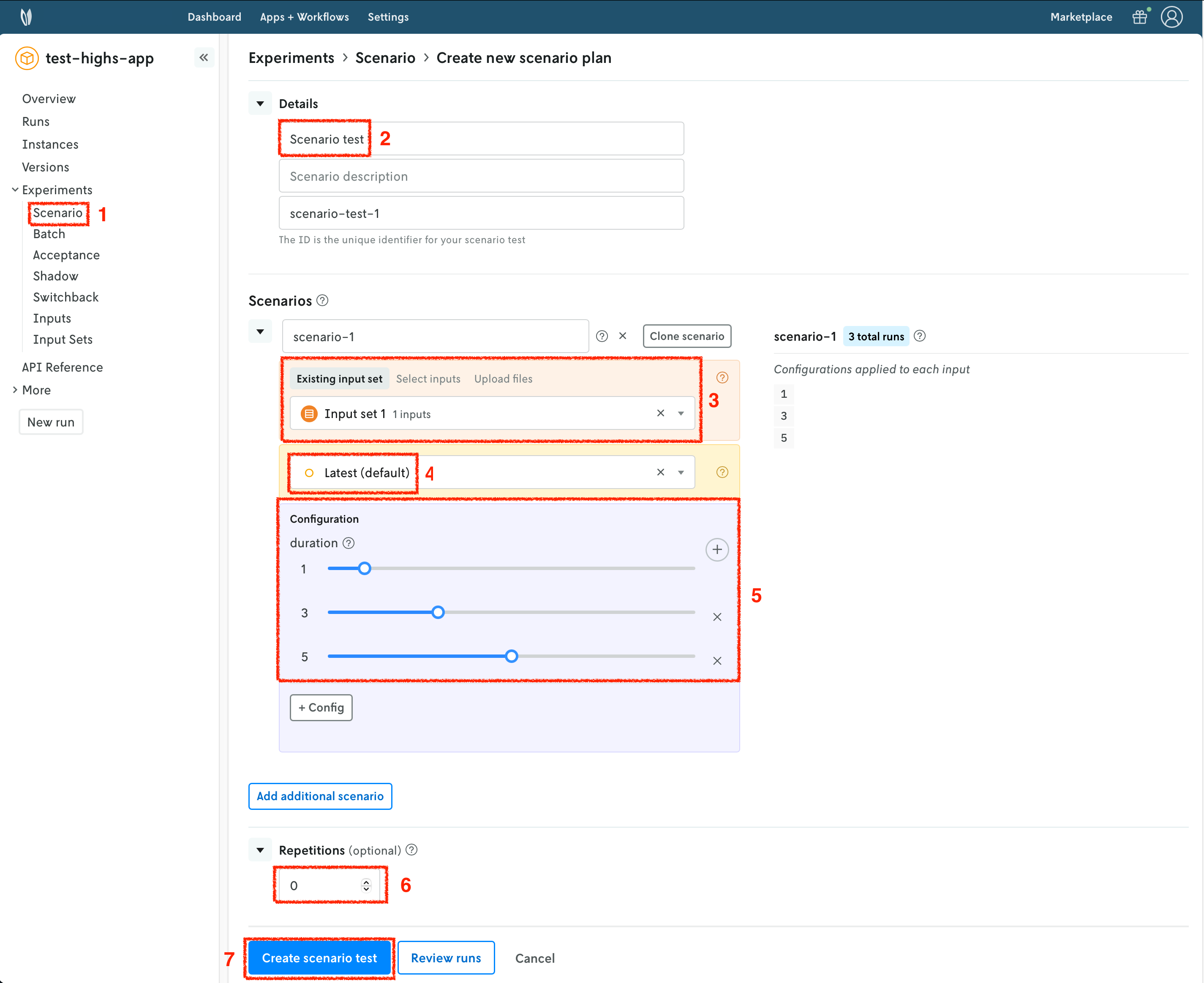Switch to Select inputs option

click(x=428, y=379)
